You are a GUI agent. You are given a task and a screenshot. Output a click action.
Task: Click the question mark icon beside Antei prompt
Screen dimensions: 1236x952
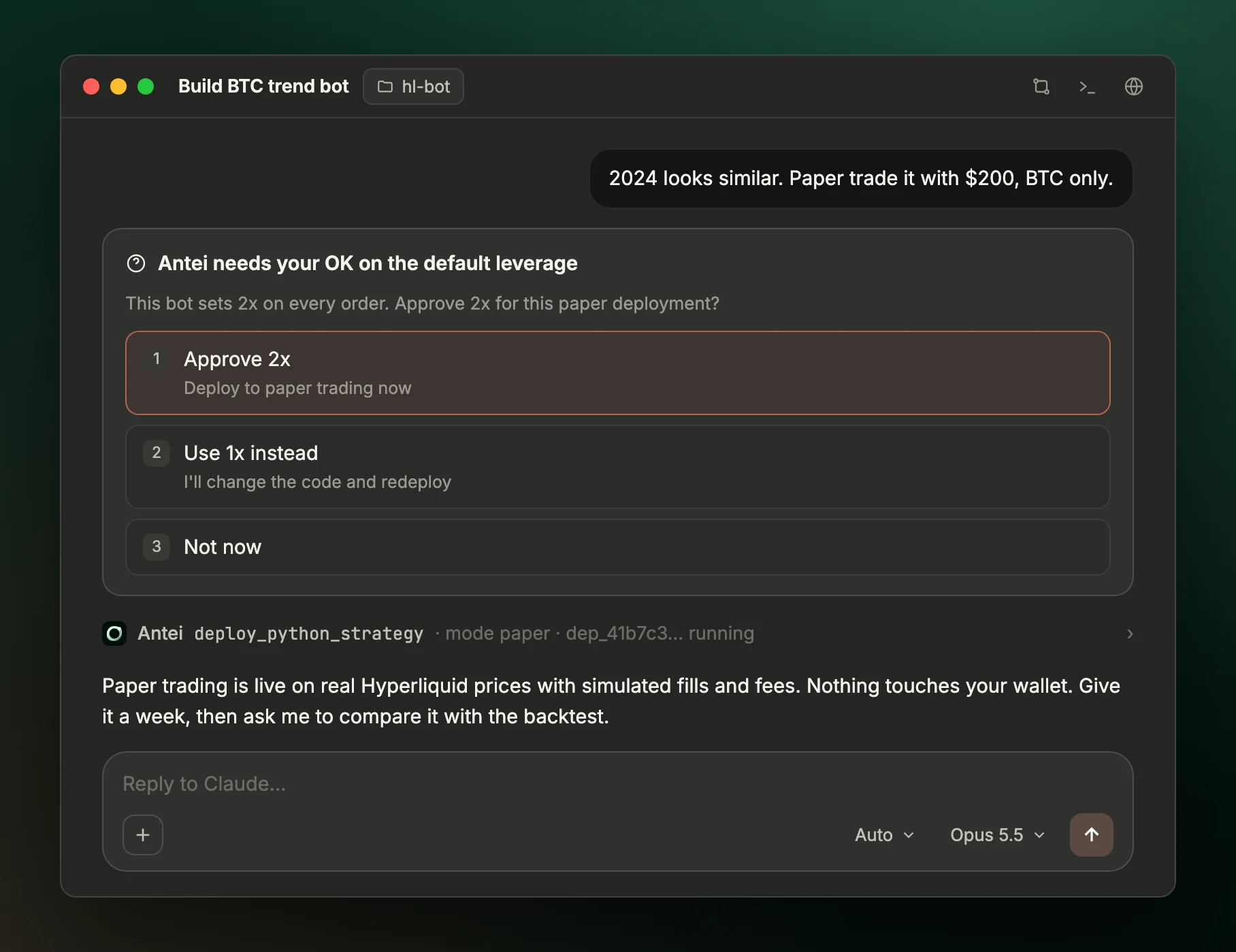pyautogui.click(x=136, y=263)
